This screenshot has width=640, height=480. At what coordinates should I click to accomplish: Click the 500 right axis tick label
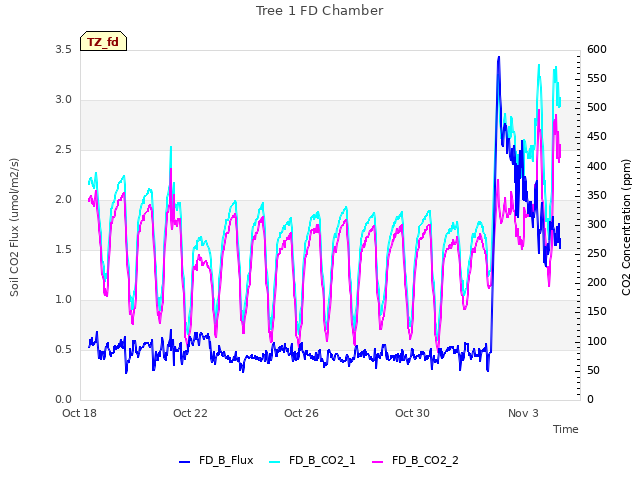pyautogui.click(x=597, y=107)
